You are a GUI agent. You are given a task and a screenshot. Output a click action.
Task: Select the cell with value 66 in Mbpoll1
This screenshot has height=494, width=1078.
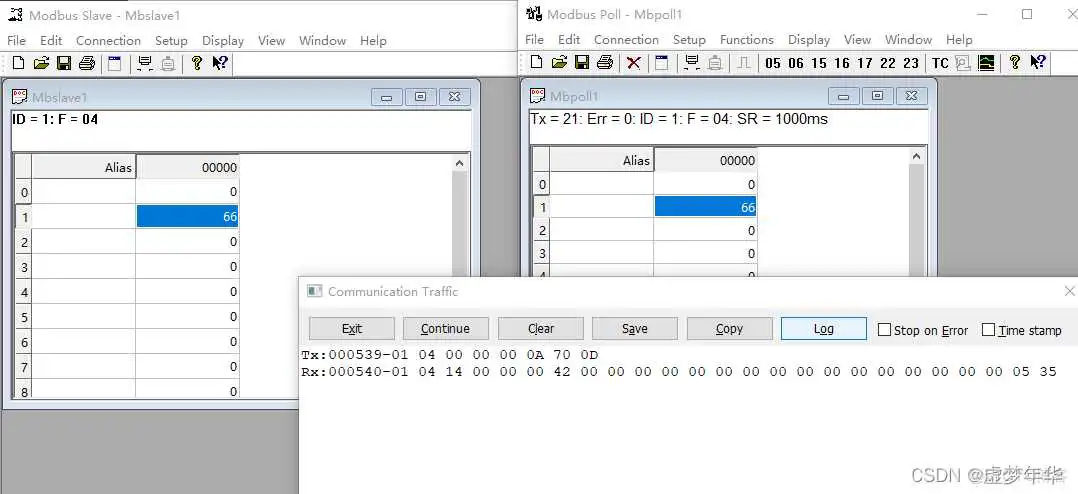705,207
